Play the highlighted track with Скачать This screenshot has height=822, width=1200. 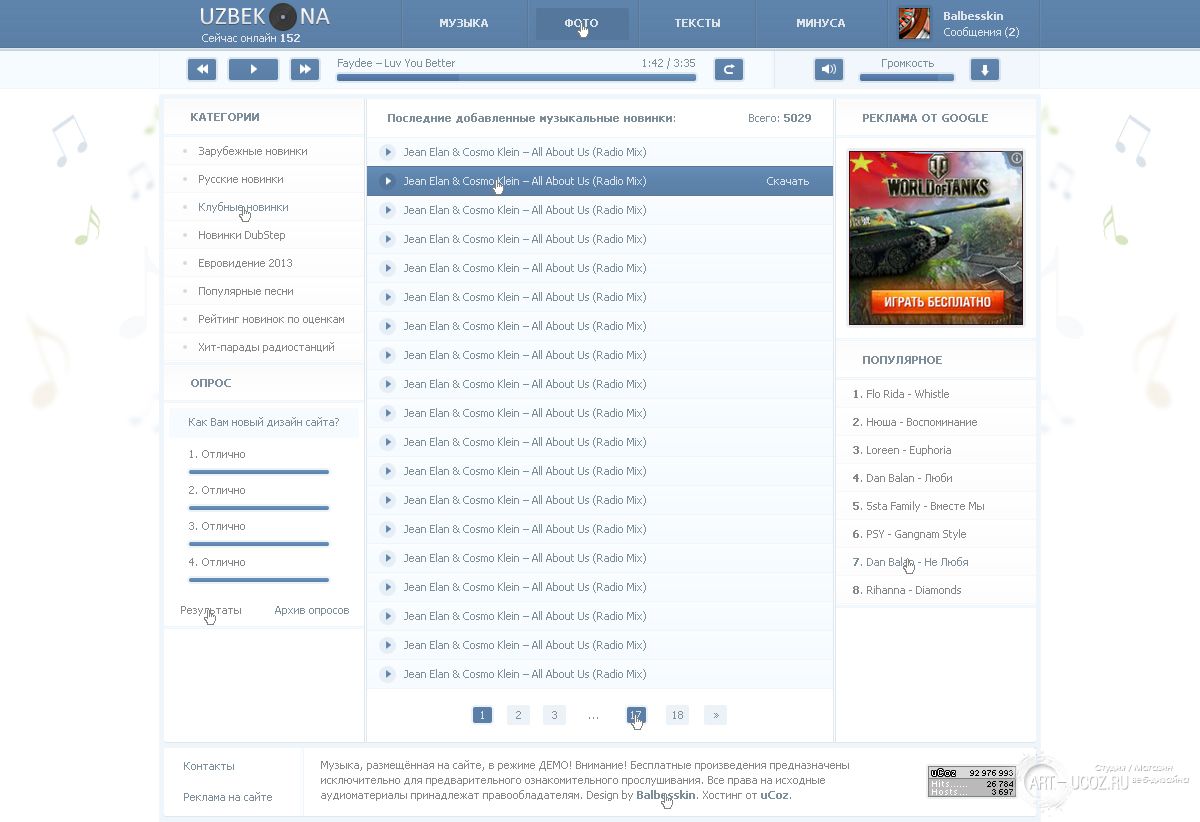388,181
